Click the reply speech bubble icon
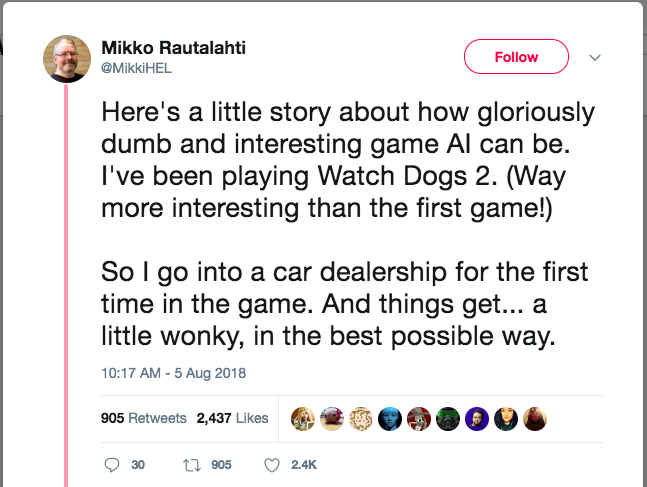647x487 pixels. coord(111,465)
